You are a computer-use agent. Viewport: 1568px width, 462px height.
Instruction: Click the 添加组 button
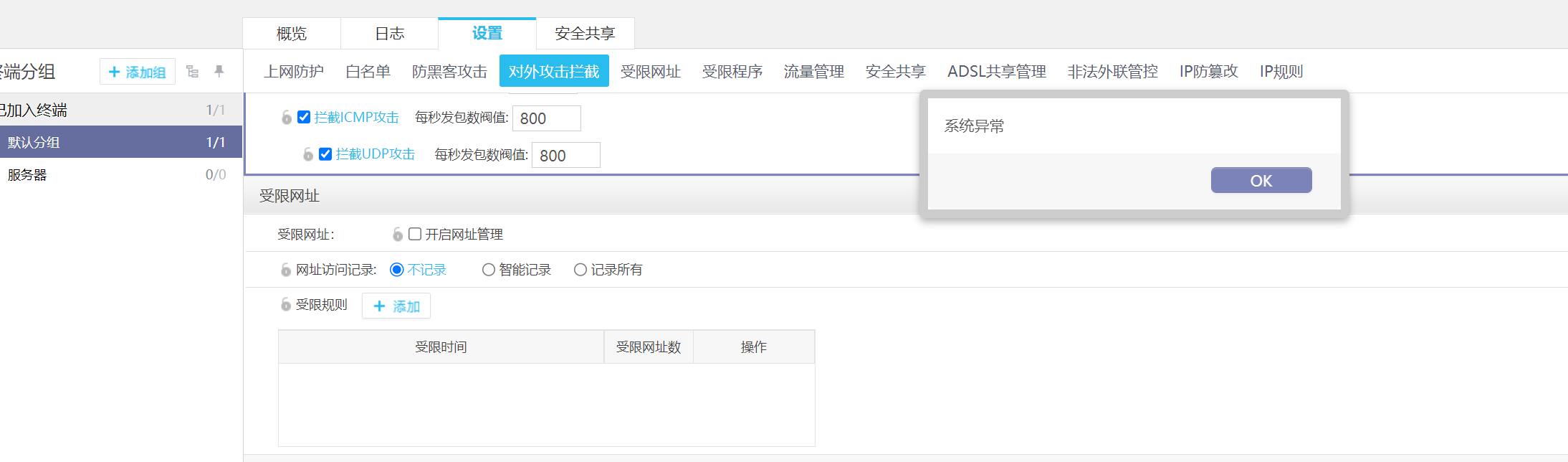(138, 72)
